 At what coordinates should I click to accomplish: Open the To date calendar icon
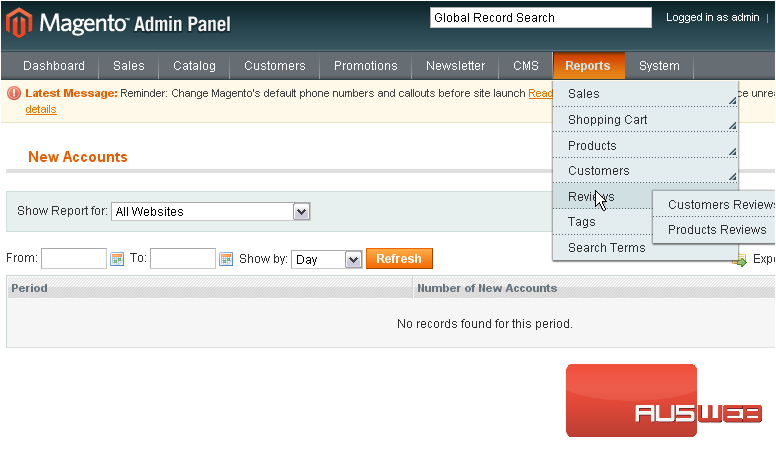226,259
